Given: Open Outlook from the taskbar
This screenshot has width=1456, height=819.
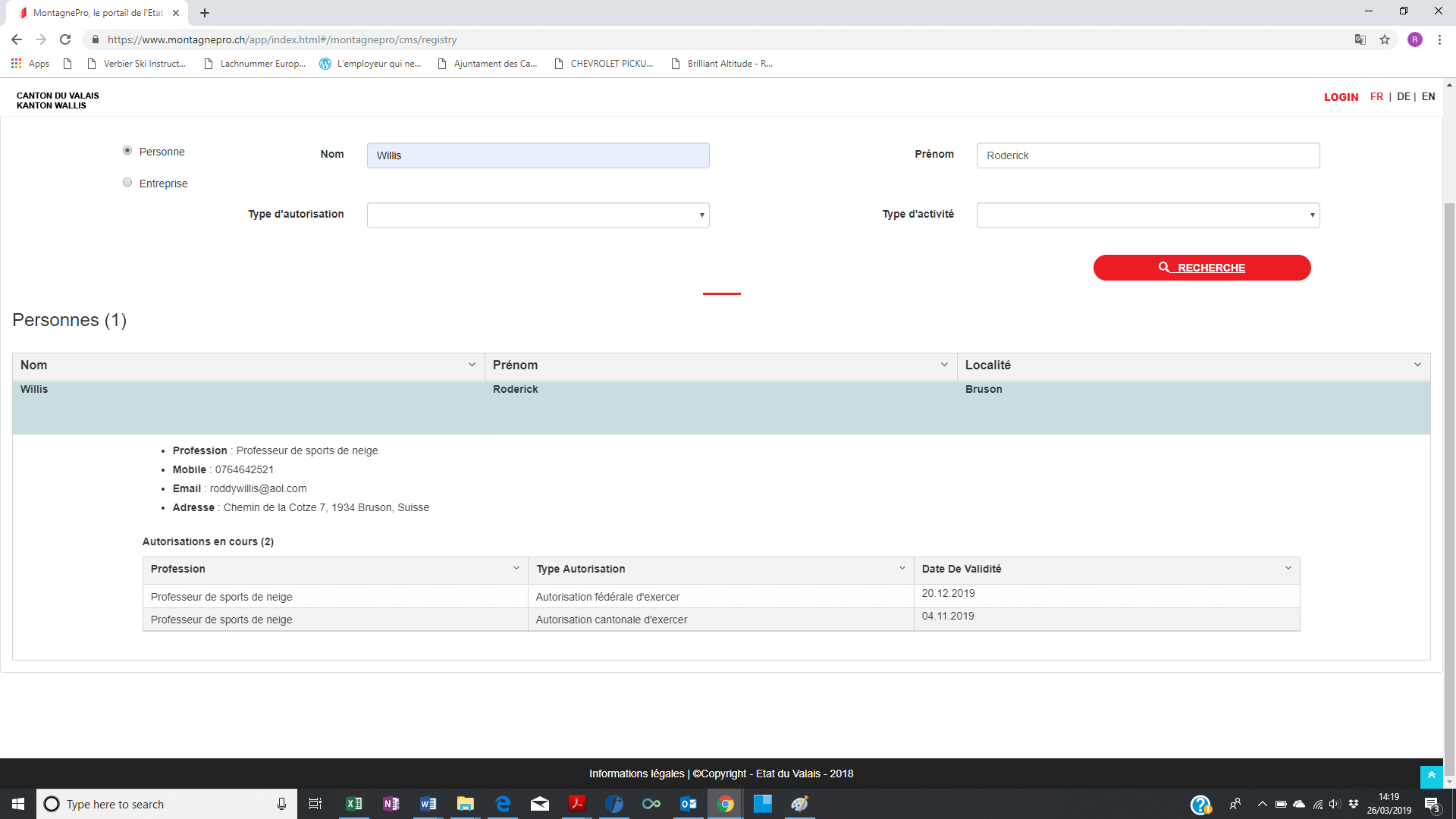Looking at the screenshot, I should tap(689, 804).
